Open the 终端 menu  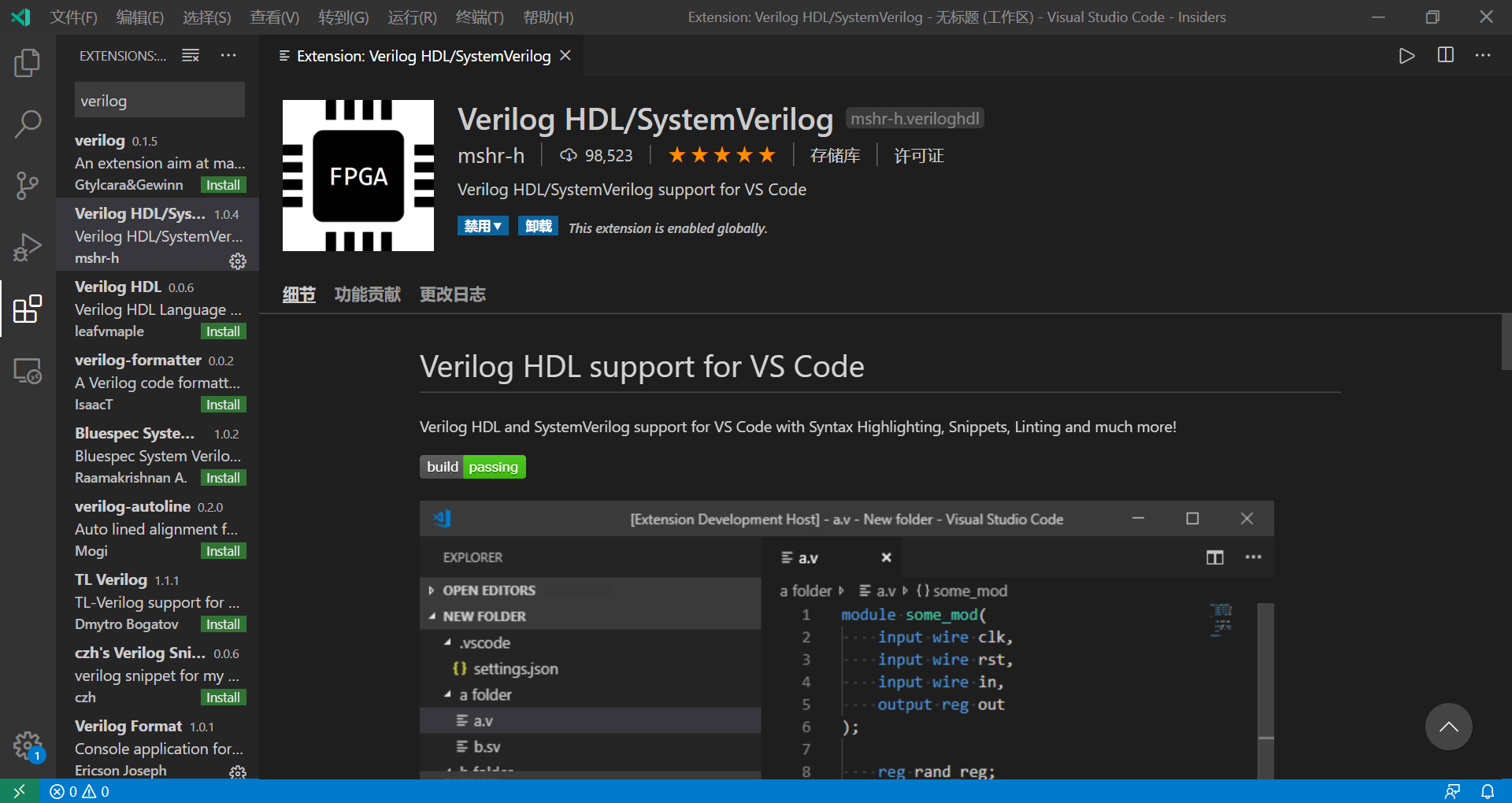pos(479,17)
